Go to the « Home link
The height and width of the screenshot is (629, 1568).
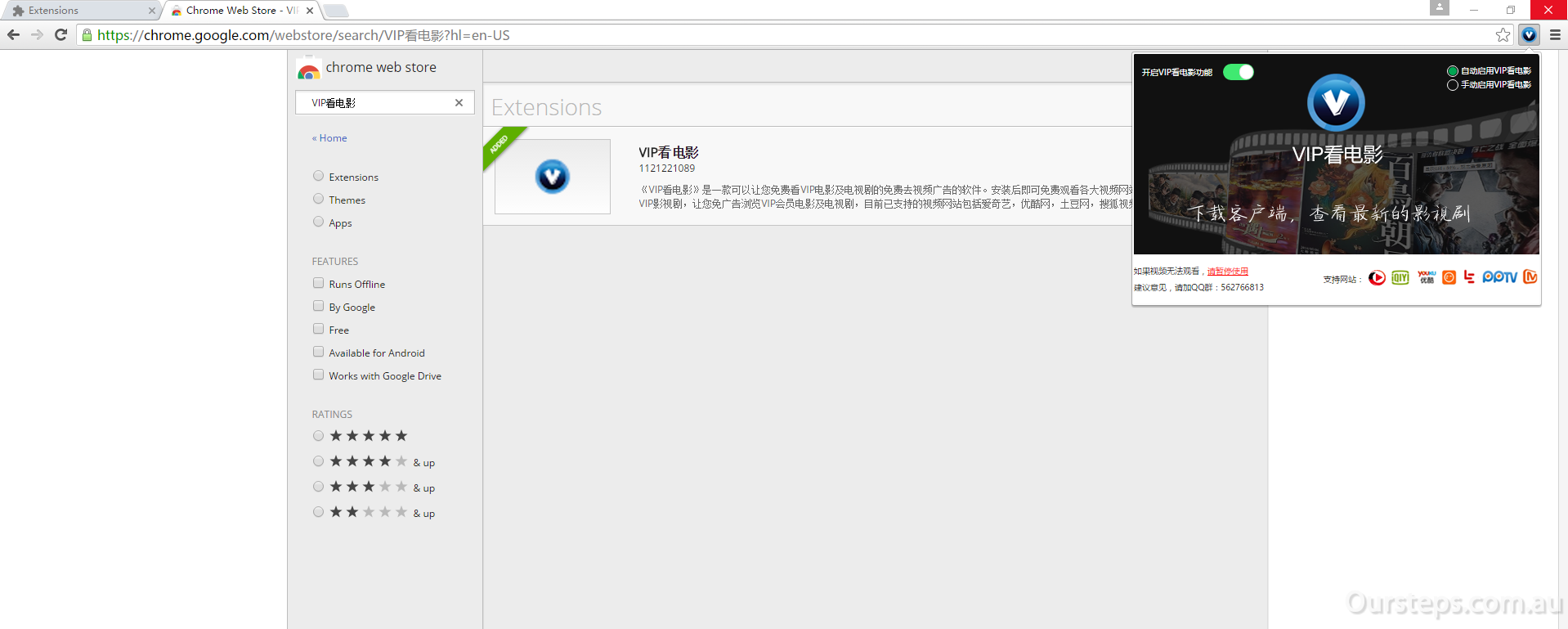(329, 138)
